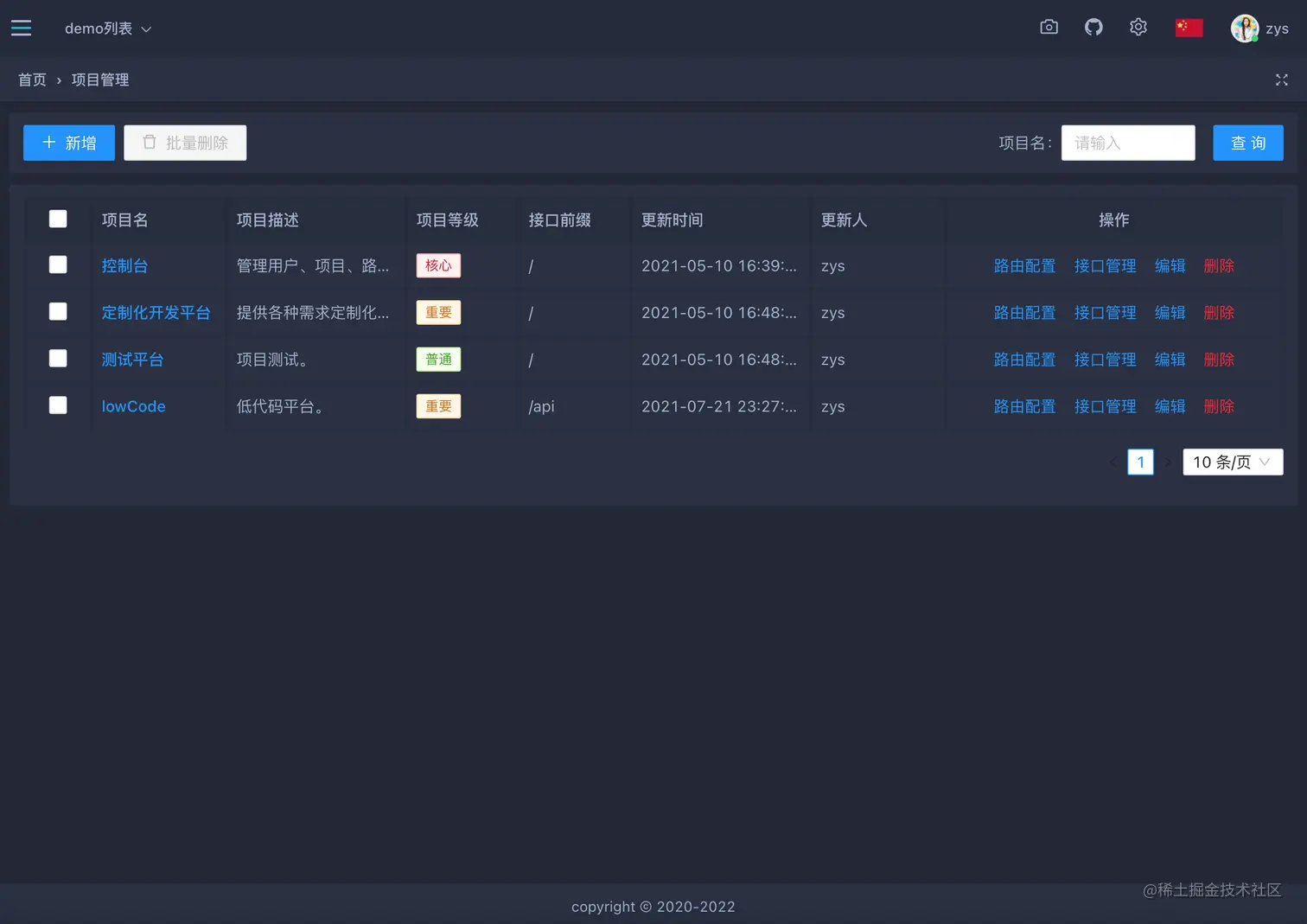
Task: Focus the 项目名 search input
Action: (1128, 143)
